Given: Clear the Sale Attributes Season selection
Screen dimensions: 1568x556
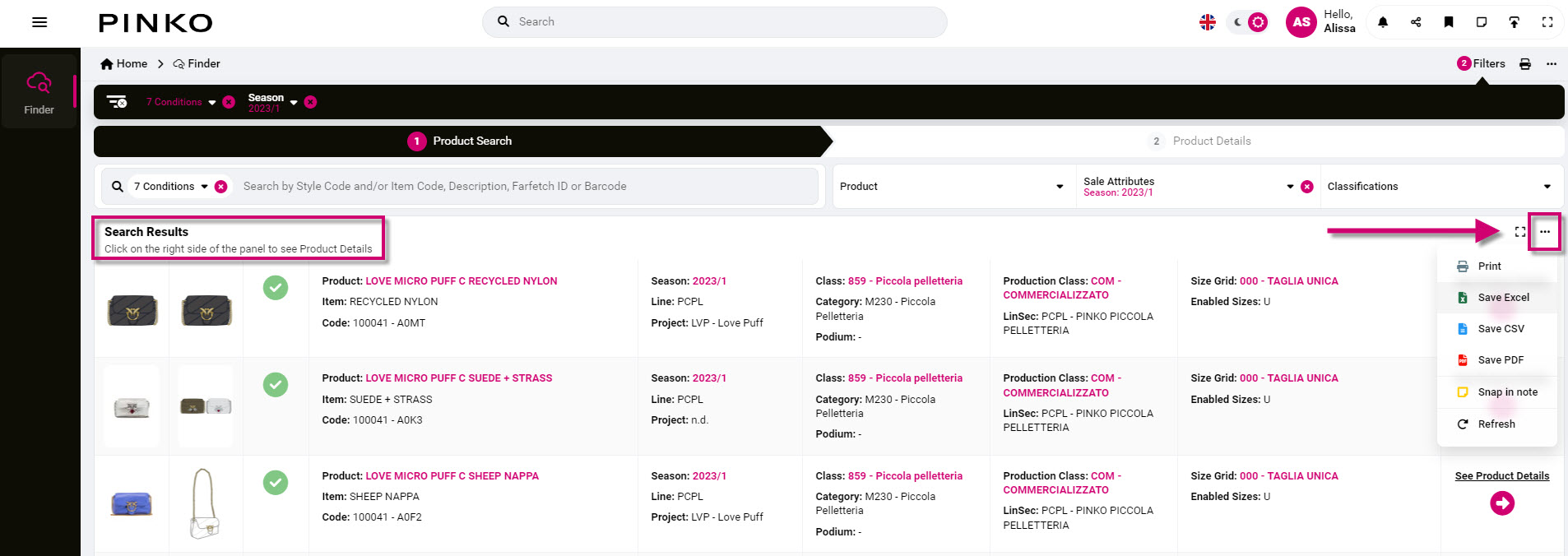Looking at the screenshot, I should pos(1307,187).
